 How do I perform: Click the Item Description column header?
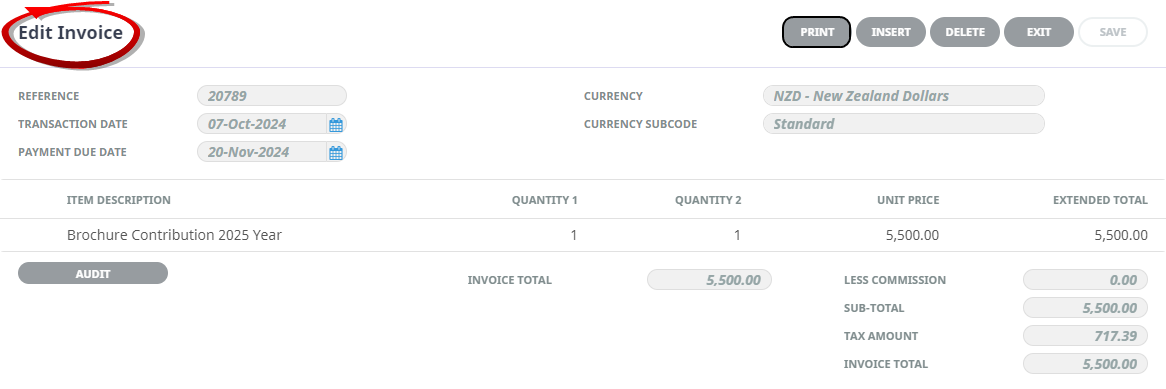[x=118, y=200]
